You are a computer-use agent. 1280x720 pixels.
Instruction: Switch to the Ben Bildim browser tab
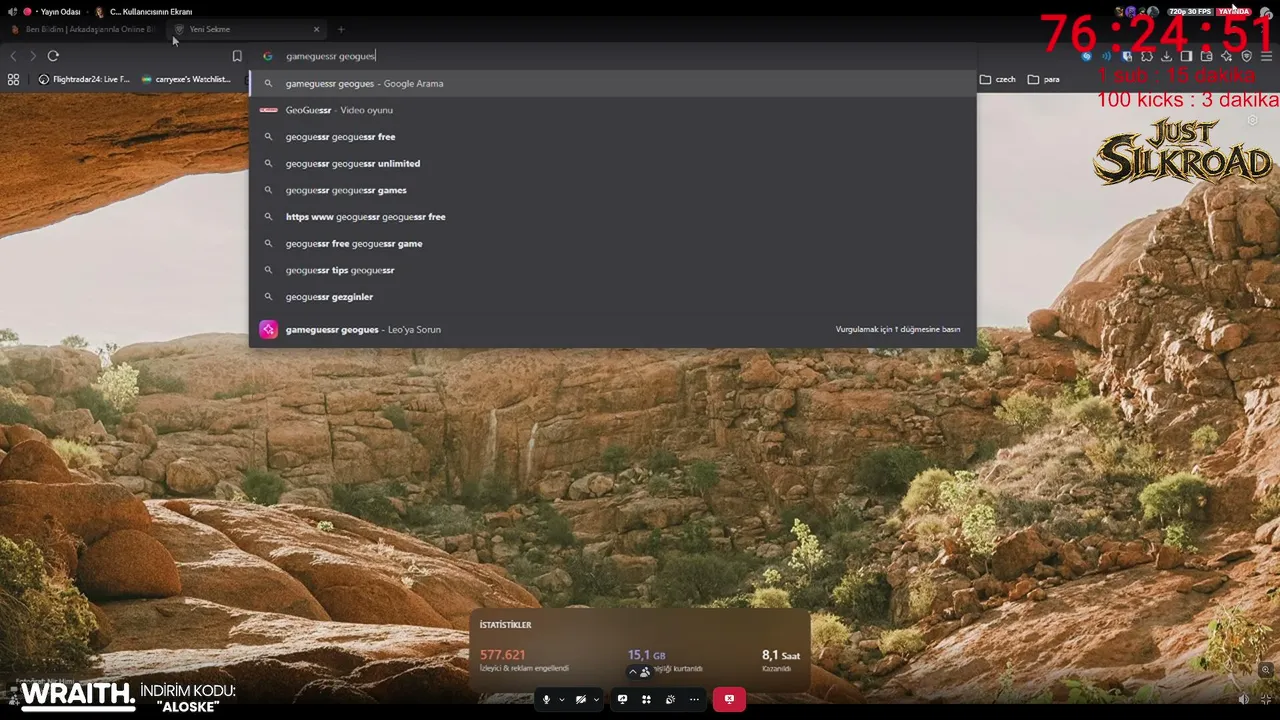point(83,29)
